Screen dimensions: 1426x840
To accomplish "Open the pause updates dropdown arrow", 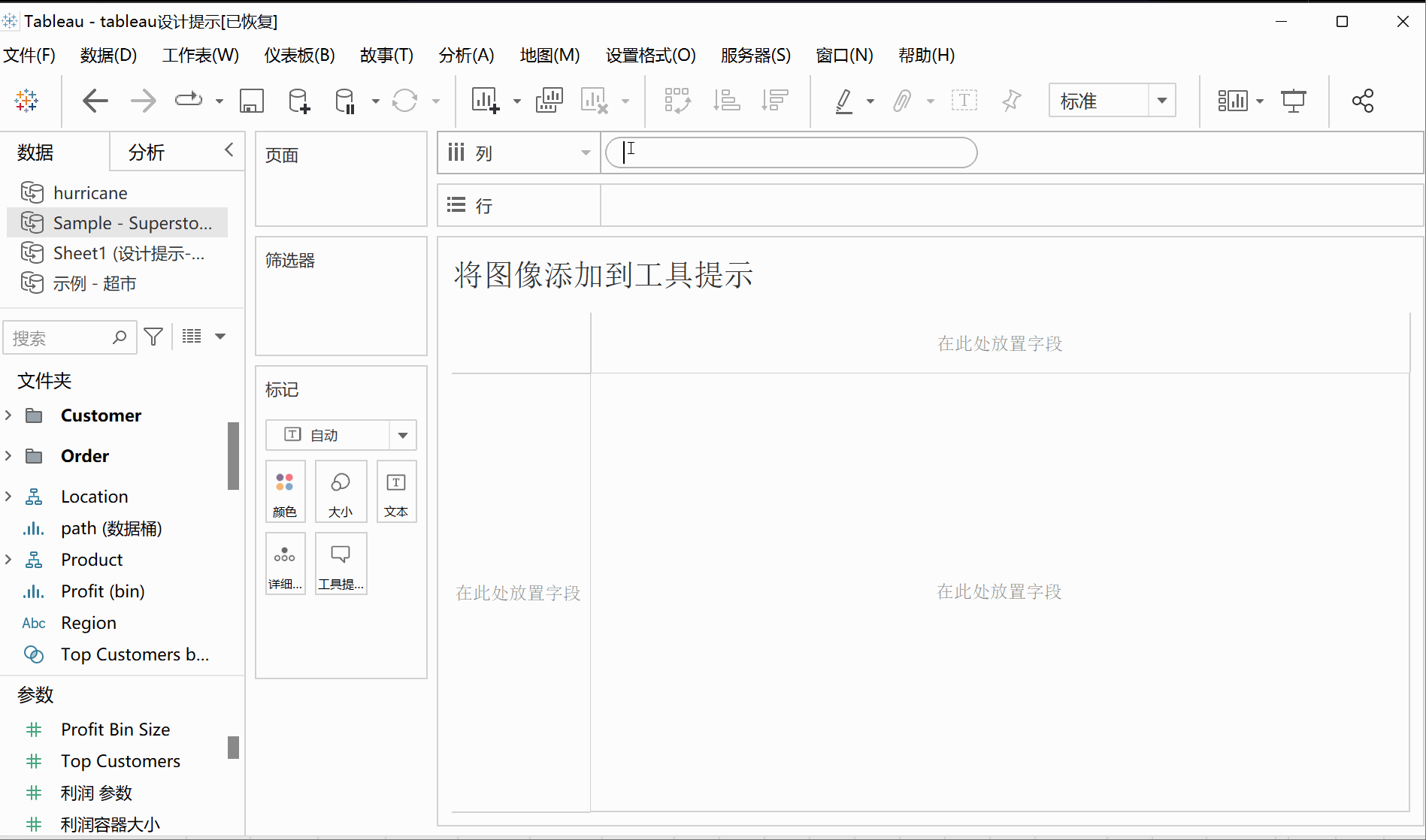I will pos(375,101).
